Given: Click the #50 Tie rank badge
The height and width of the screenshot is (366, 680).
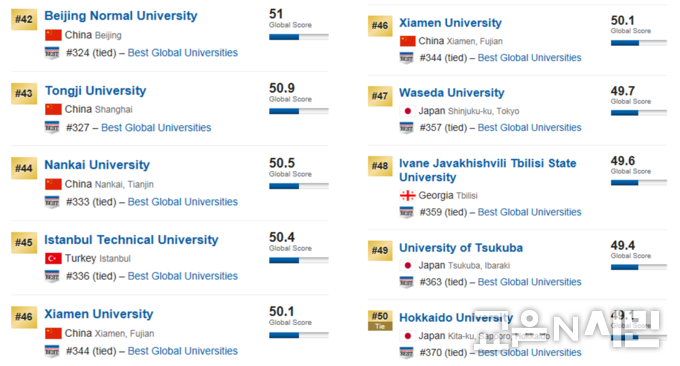Looking at the screenshot, I should (x=380, y=320).
